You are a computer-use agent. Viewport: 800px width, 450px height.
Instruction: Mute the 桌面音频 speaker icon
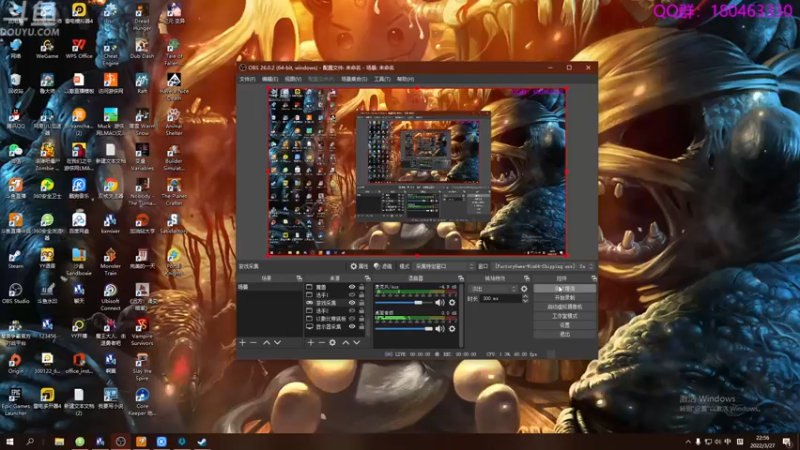point(440,329)
